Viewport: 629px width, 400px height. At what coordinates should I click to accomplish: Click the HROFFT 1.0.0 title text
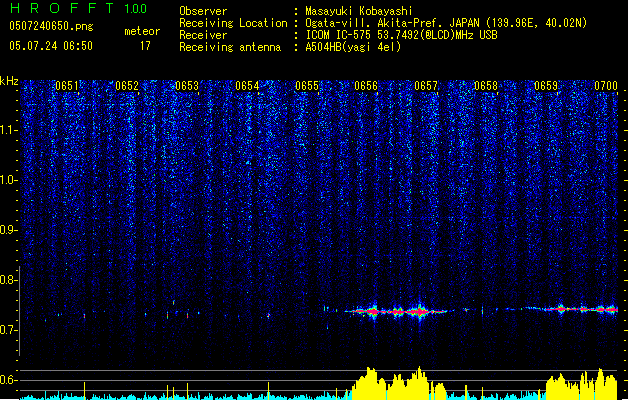point(79,8)
